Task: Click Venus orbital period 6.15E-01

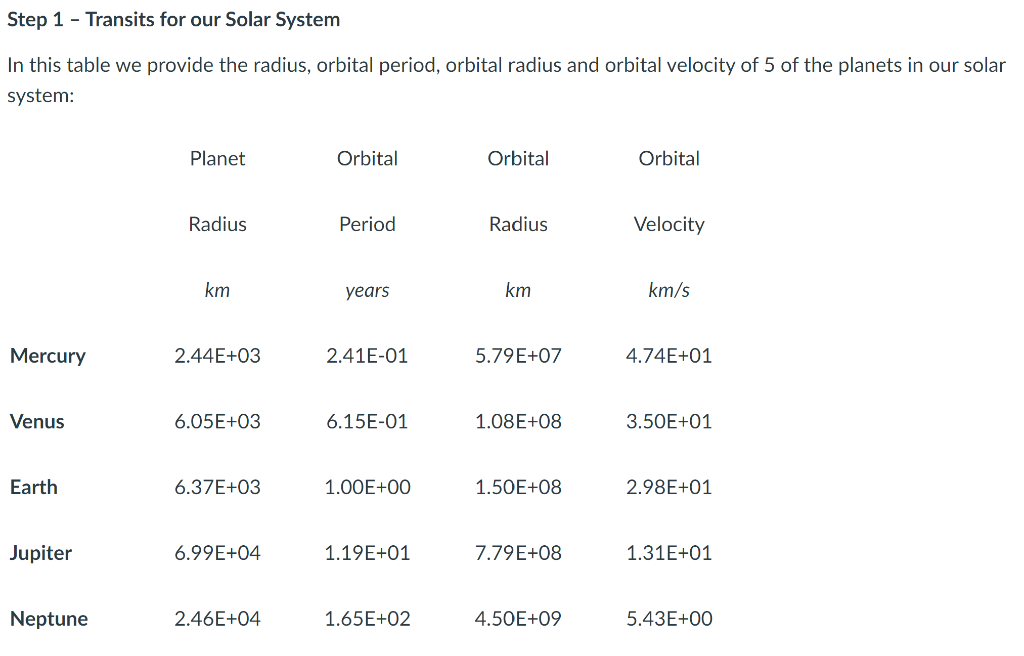Action: 367,421
